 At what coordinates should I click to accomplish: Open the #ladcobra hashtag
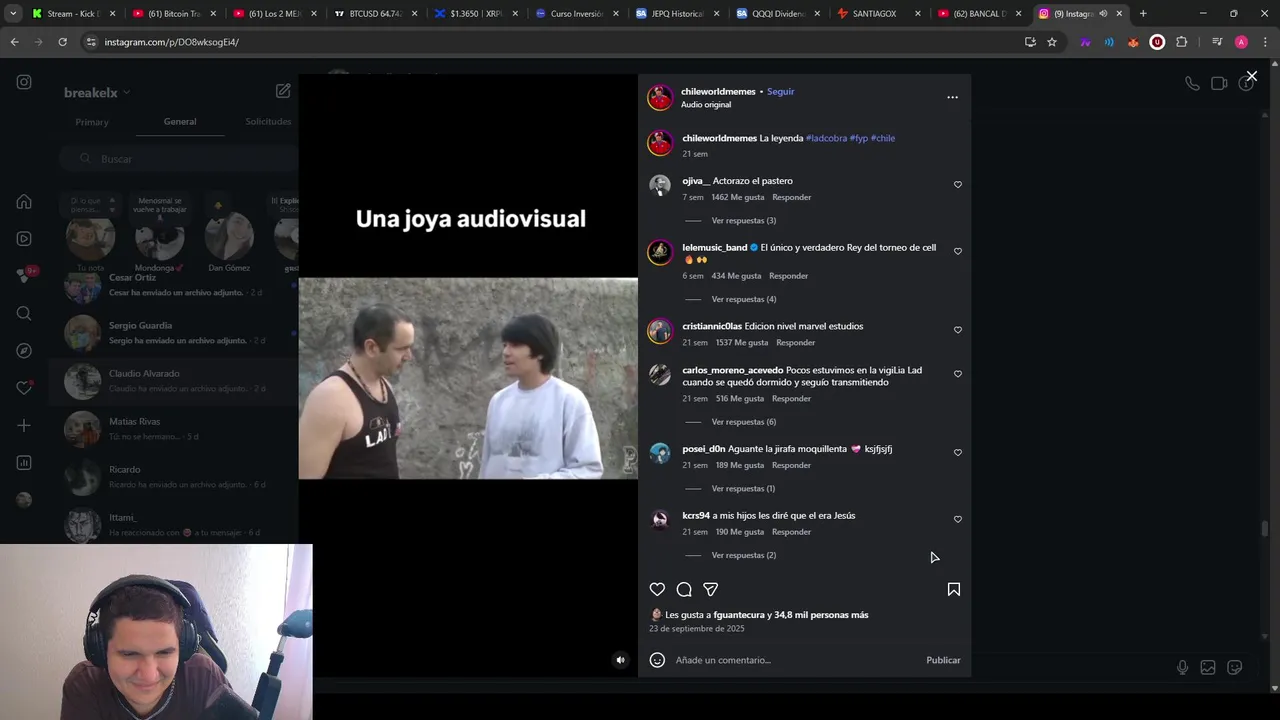pos(826,138)
